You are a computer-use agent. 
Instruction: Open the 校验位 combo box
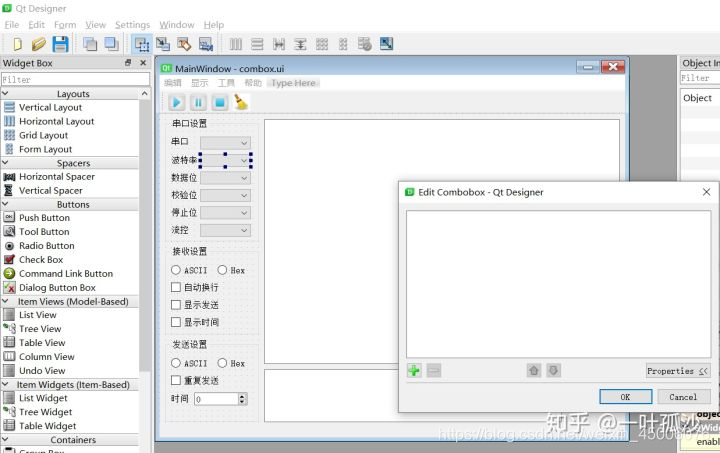225,196
